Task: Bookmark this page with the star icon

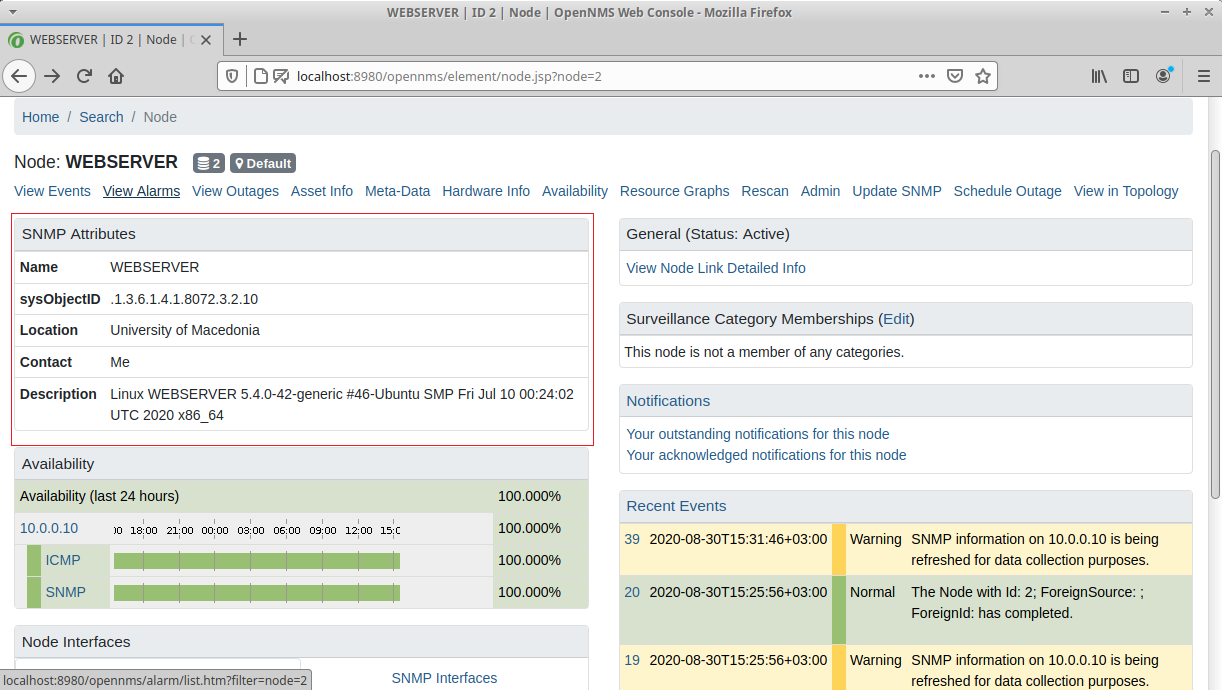Action: (x=983, y=76)
